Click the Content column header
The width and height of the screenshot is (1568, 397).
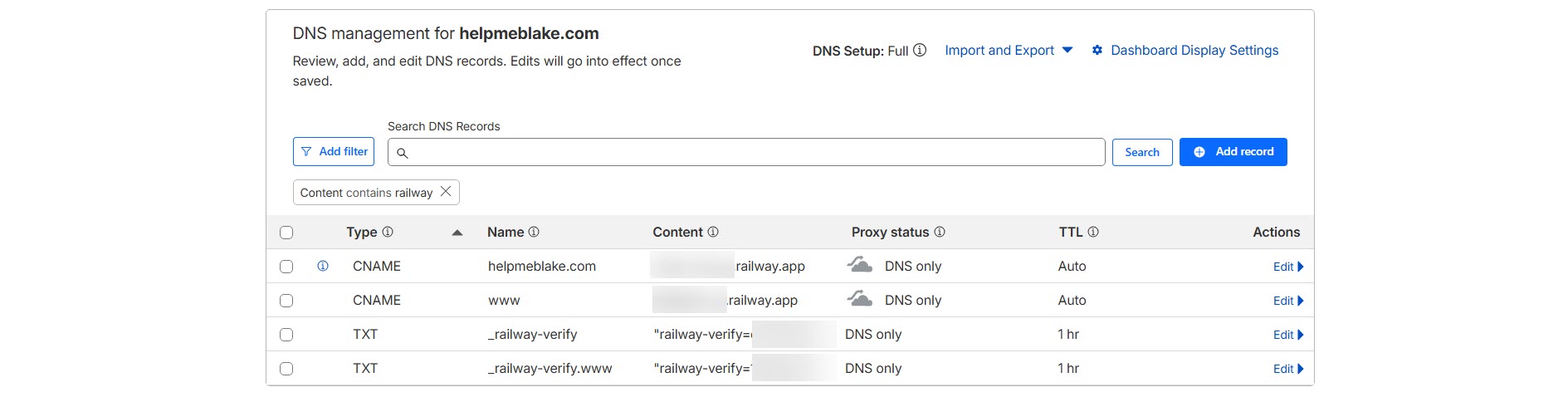point(677,232)
